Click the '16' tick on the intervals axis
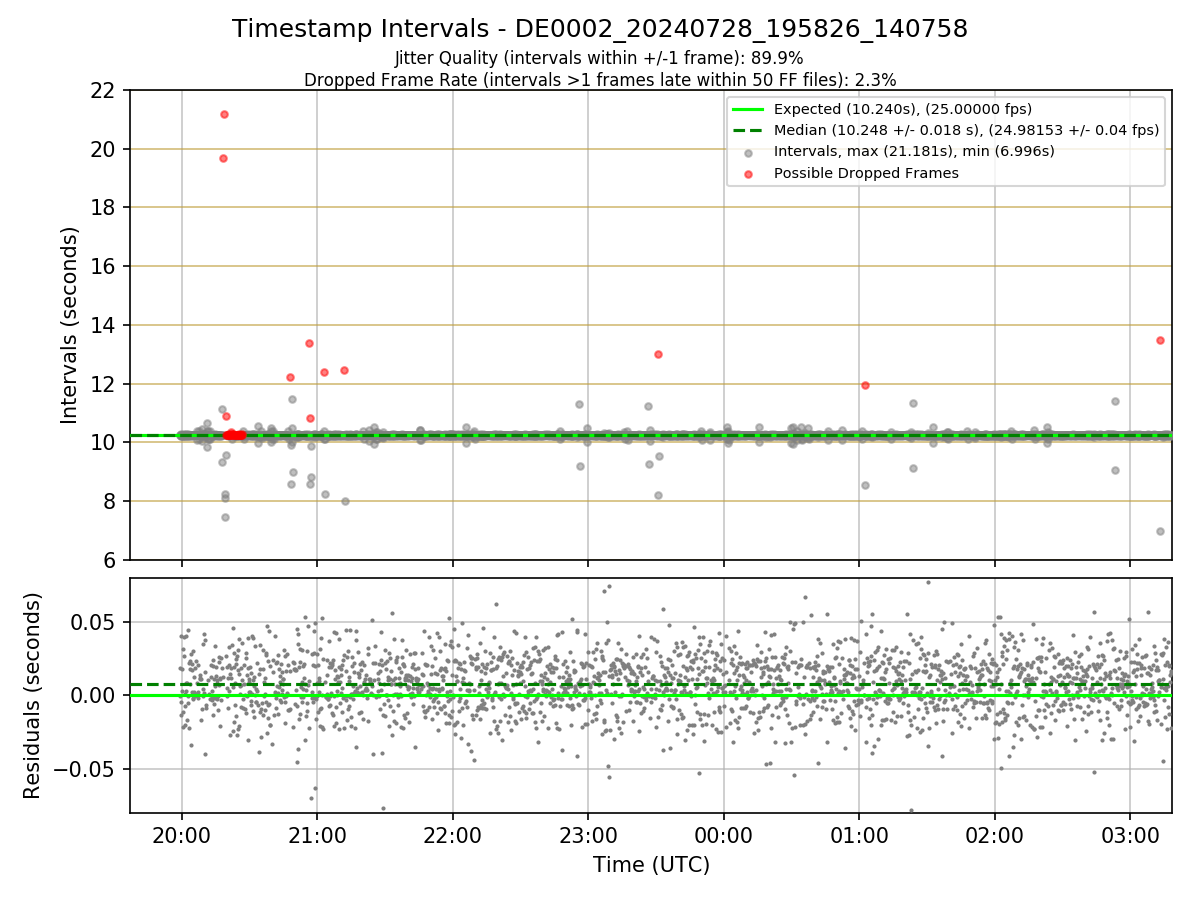Viewport: 1200px width, 900px height. pos(104,267)
